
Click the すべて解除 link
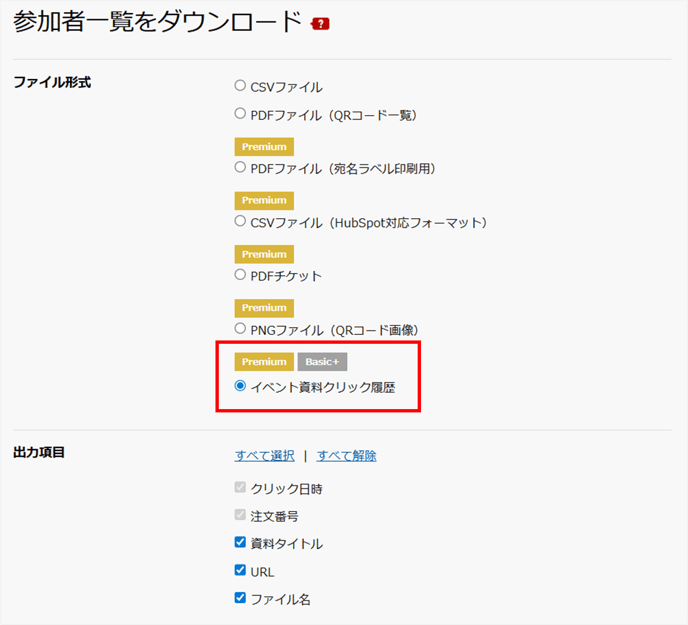click(347, 456)
